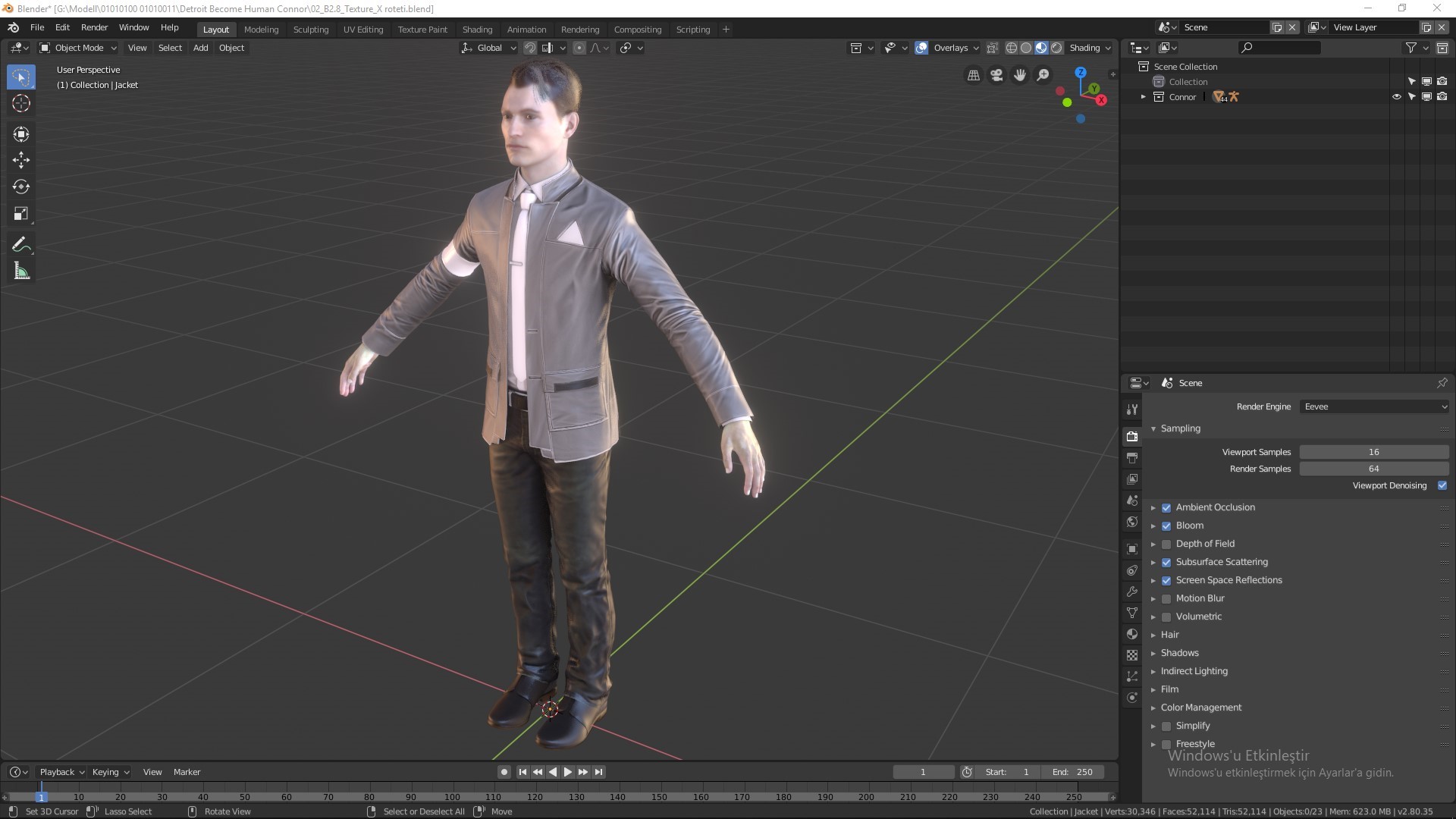
Task: Open the Overlays dropdown arrow
Action: [x=976, y=48]
